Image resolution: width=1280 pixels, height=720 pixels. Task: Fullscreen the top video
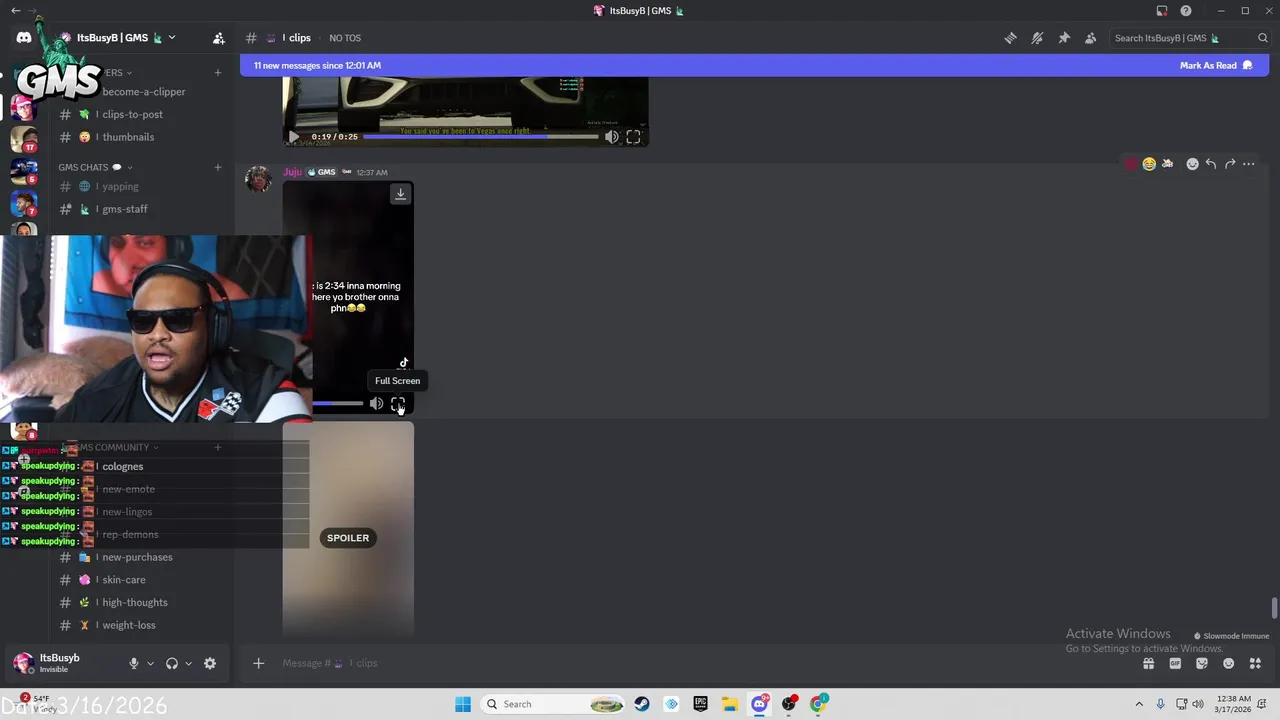point(633,137)
